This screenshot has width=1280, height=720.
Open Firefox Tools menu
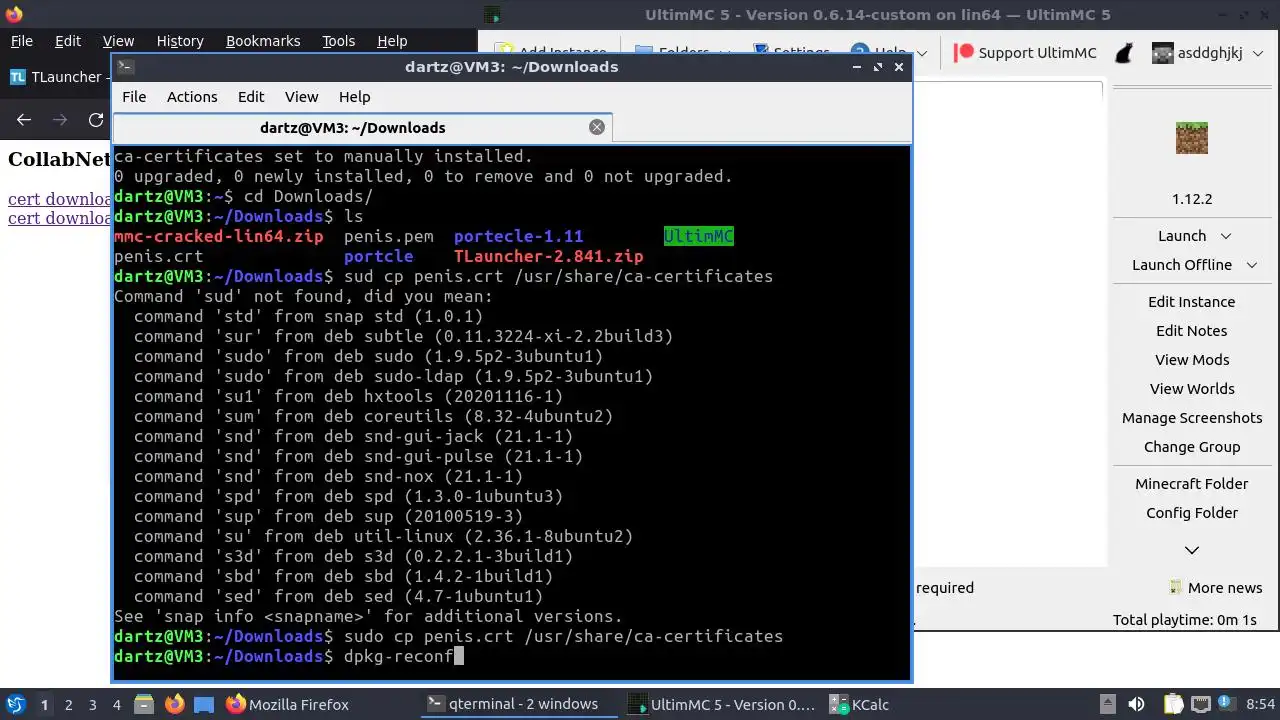339,41
